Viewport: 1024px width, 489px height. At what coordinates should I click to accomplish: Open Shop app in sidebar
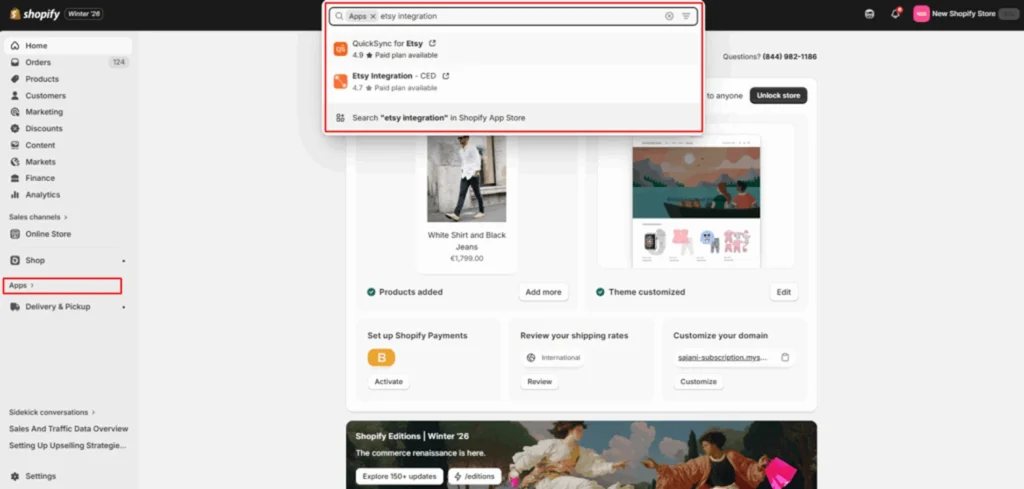point(68,260)
